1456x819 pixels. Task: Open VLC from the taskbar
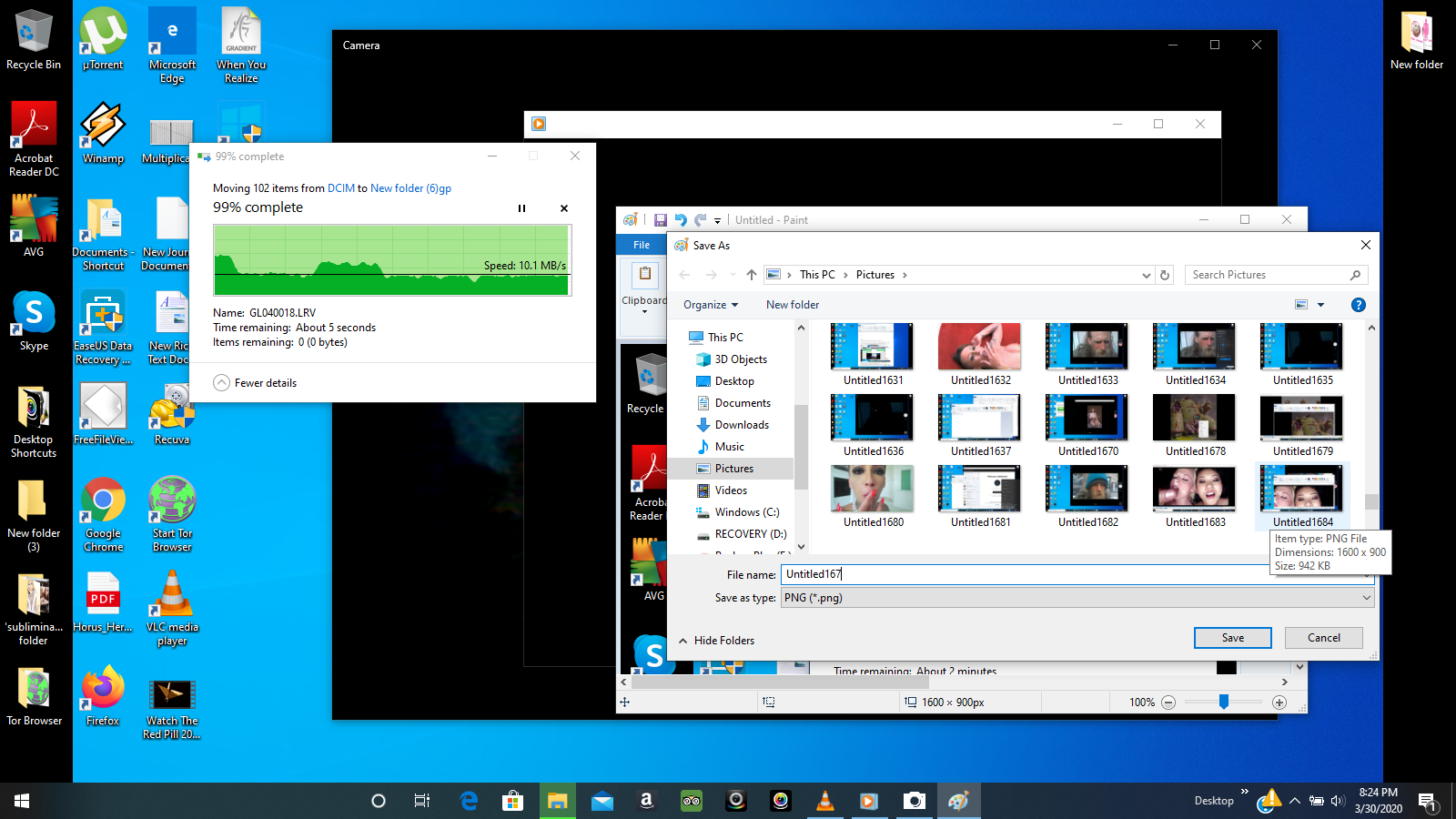coord(825,801)
